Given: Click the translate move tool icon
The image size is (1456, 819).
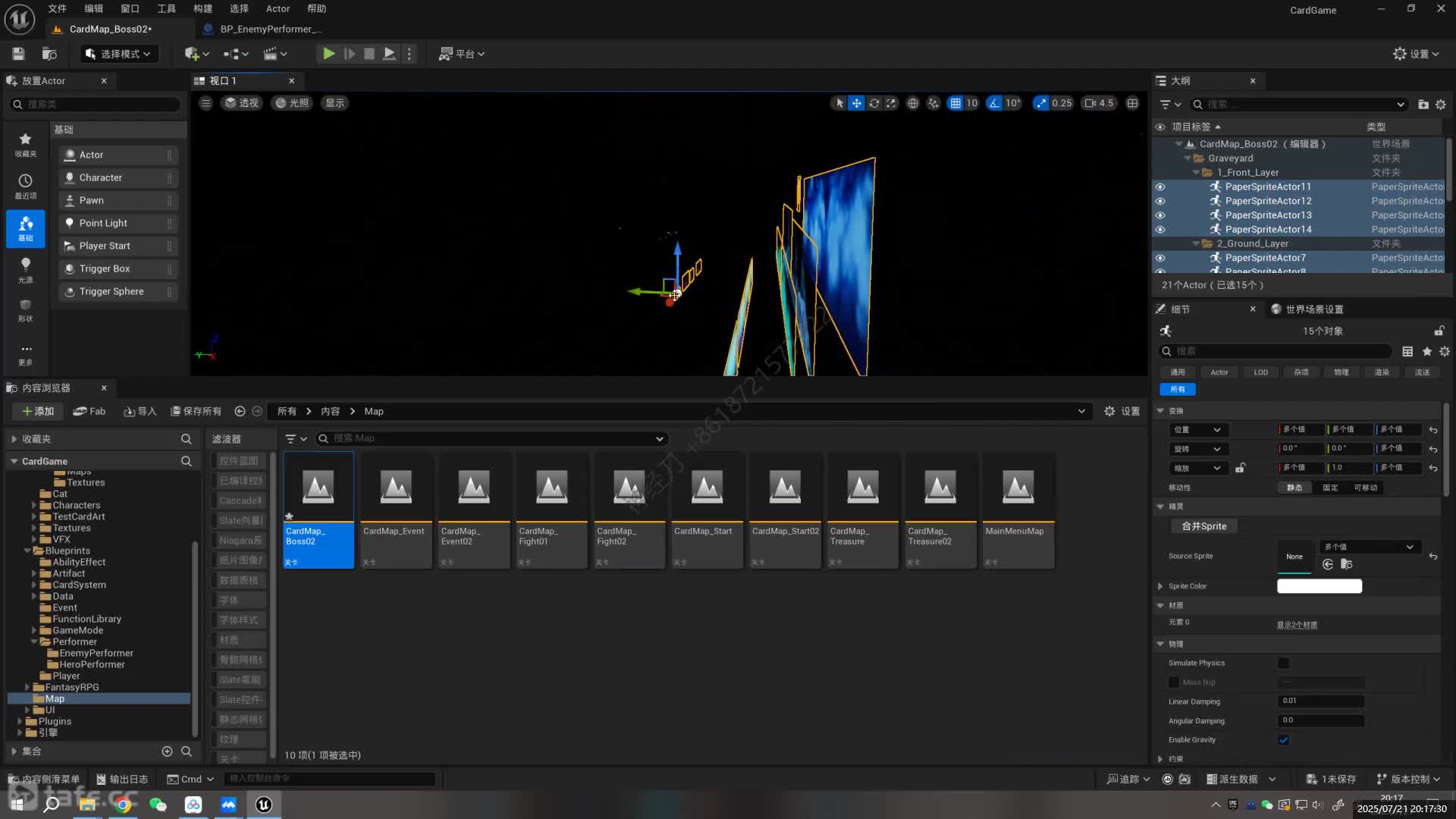Looking at the screenshot, I should [856, 103].
